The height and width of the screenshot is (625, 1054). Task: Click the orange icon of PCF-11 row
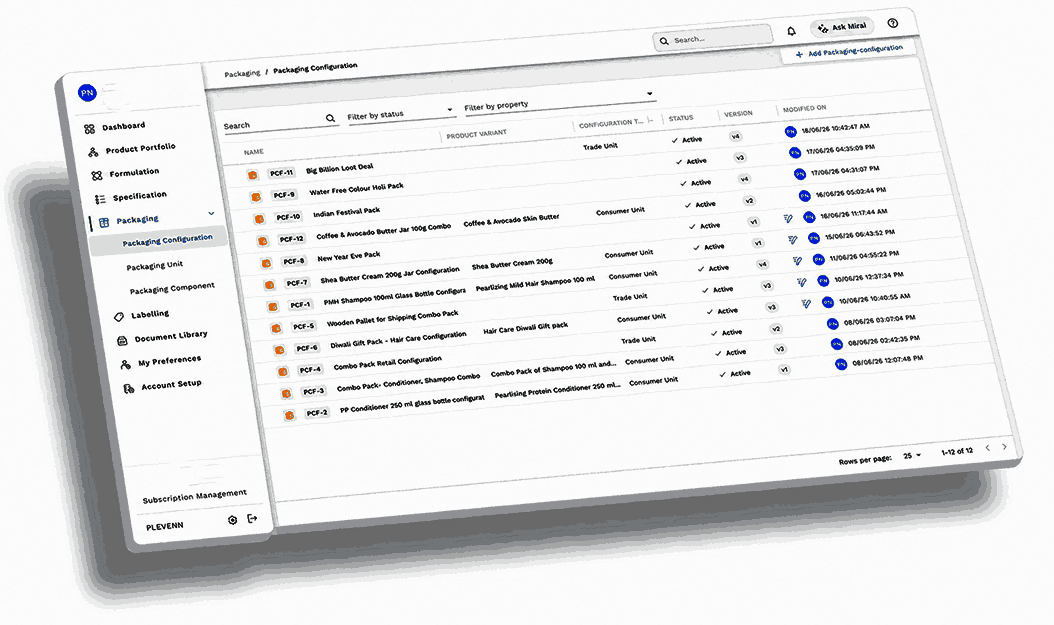(x=252, y=175)
